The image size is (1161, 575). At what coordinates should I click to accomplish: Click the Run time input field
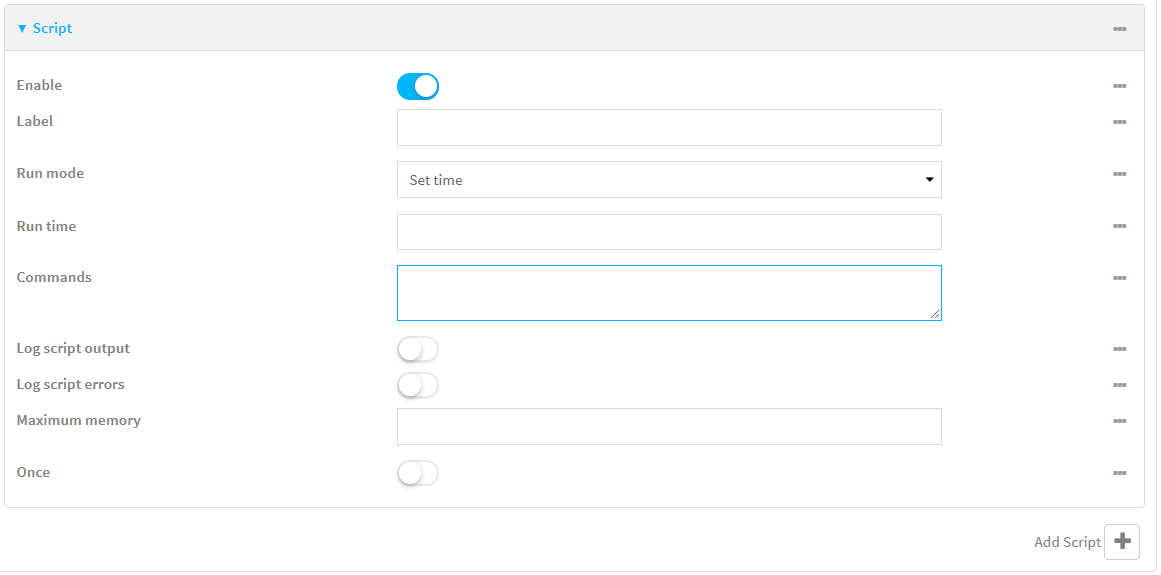(669, 232)
